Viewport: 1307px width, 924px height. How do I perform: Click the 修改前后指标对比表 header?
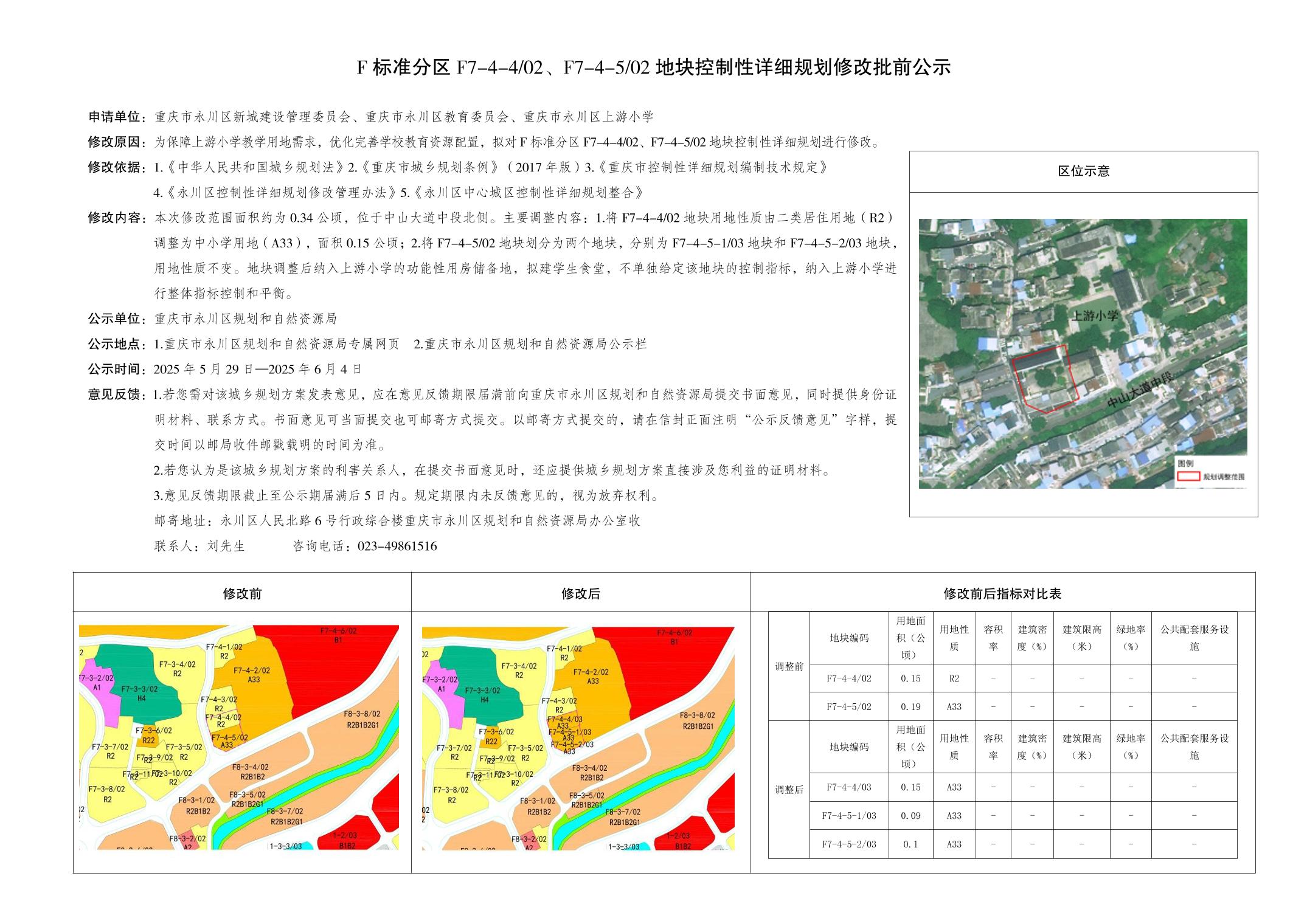tap(1002, 593)
